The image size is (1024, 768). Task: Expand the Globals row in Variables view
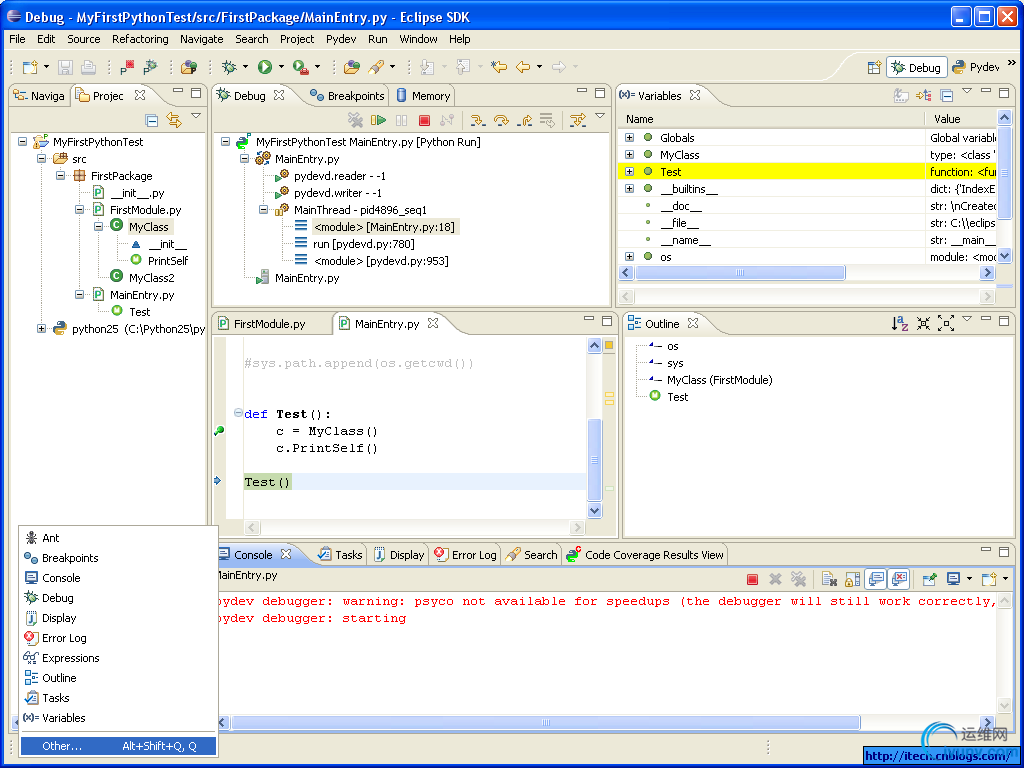click(630, 138)
